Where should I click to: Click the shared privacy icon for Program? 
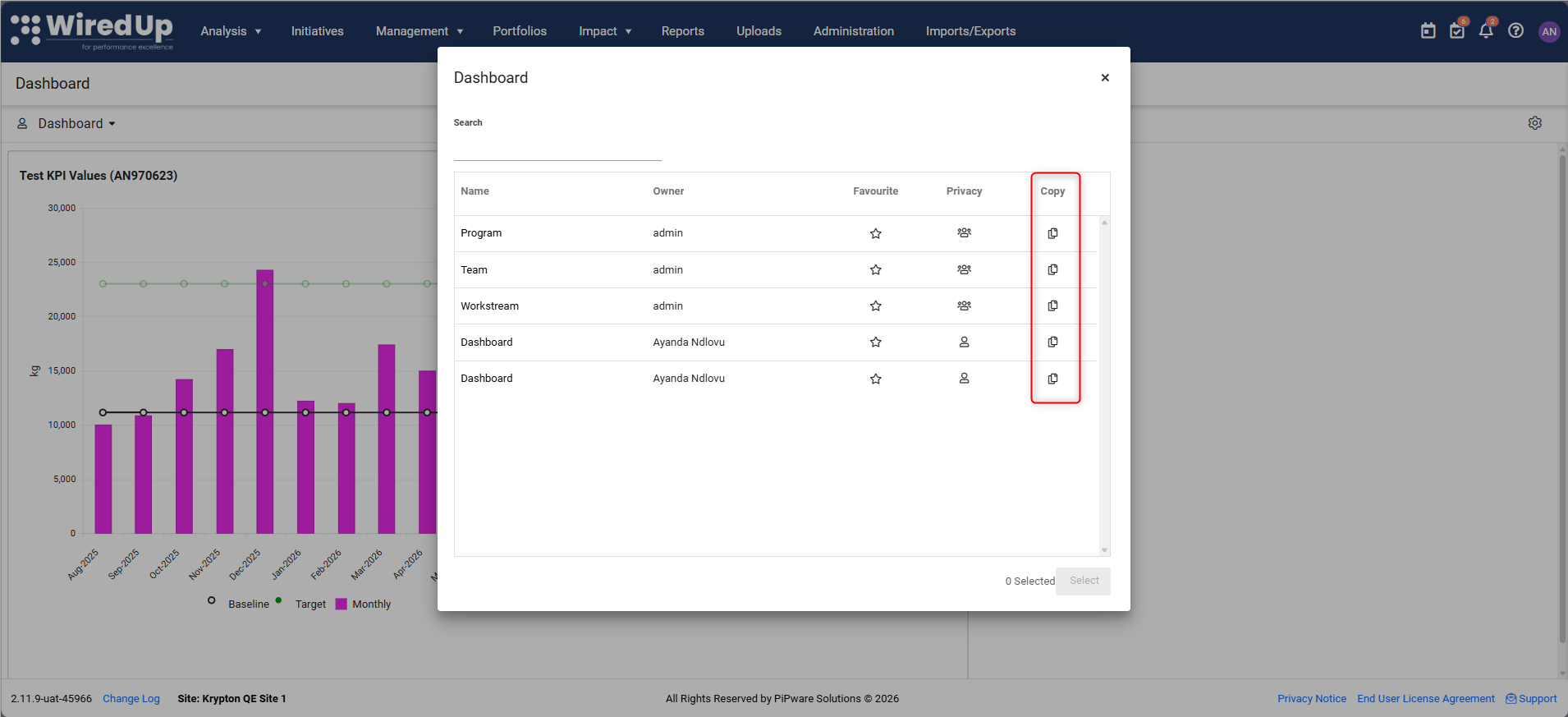(964, 233)
